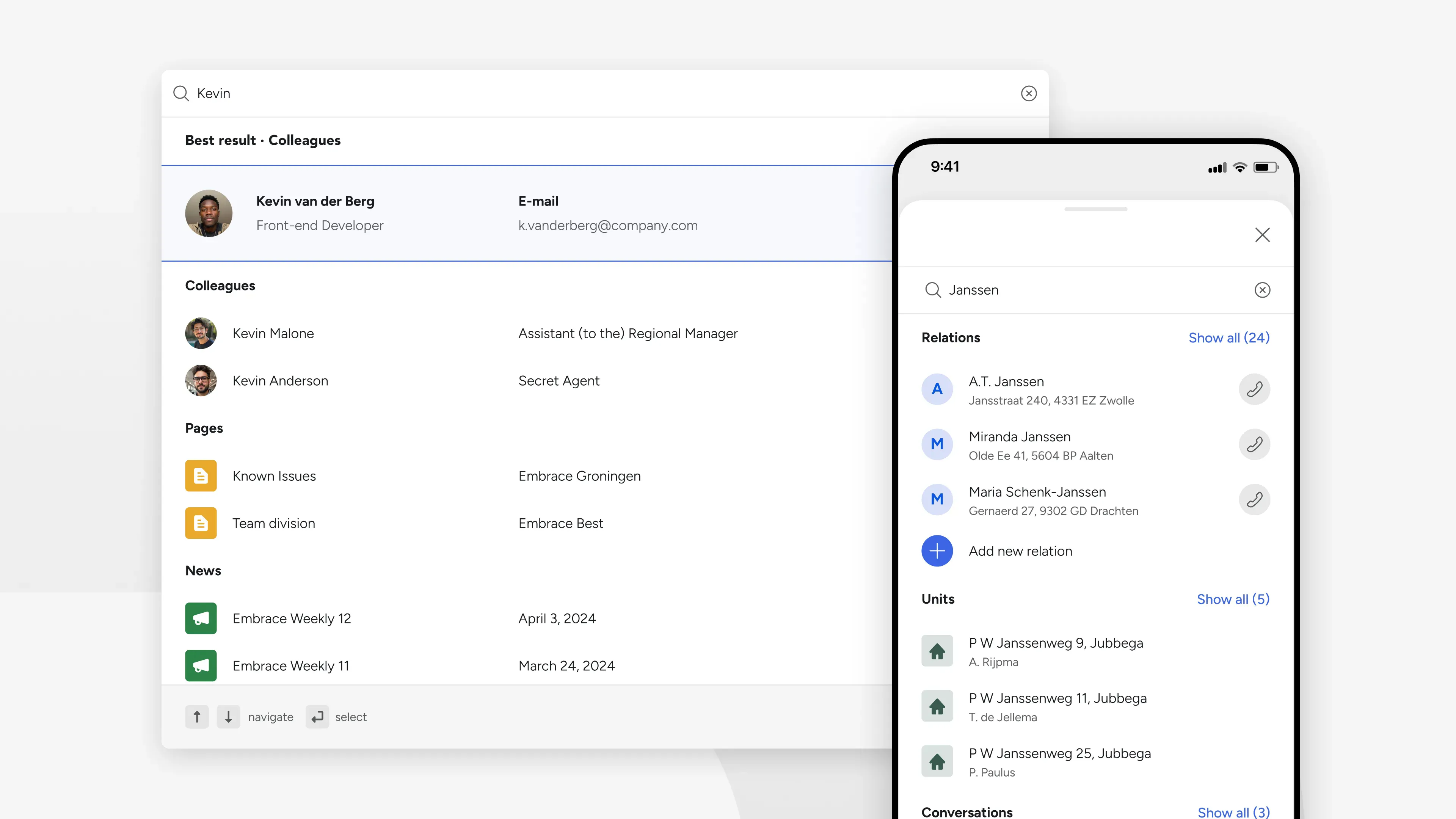Call Miranda Janssen via the phone icon
Viewport: 1456px width, 819px height.
pyautogui.click(x=1254, y=444)
